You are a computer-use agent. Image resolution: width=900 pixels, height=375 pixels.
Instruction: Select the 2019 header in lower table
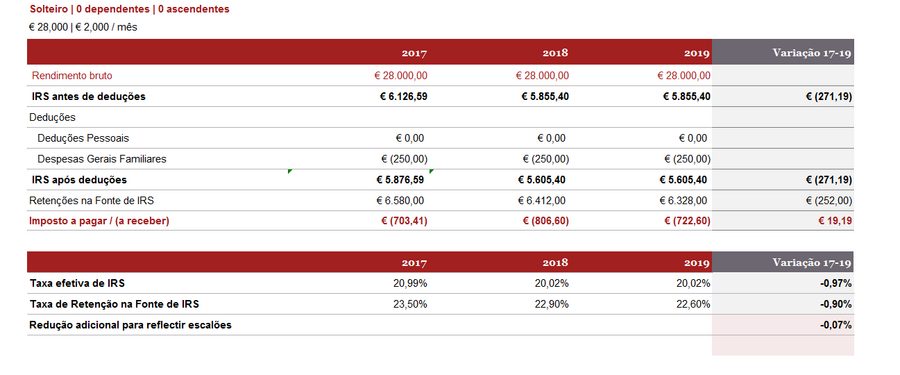pyautogui.click(x=697, y=262)
